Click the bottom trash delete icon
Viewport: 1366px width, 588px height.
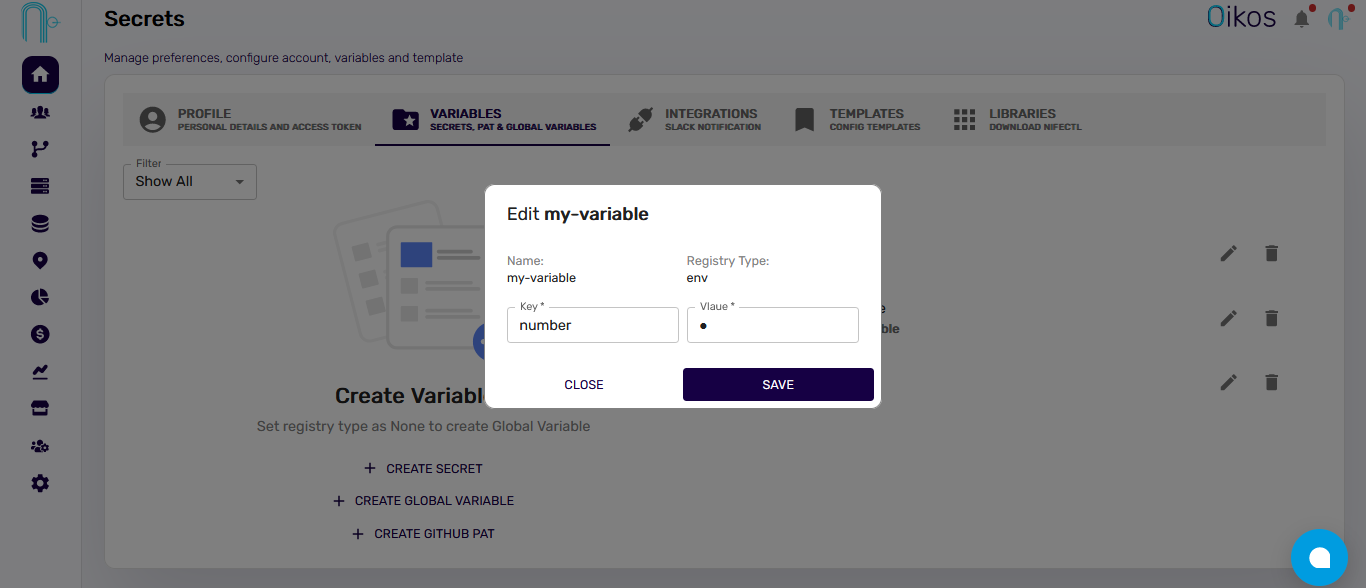(x=1271, y=382)
